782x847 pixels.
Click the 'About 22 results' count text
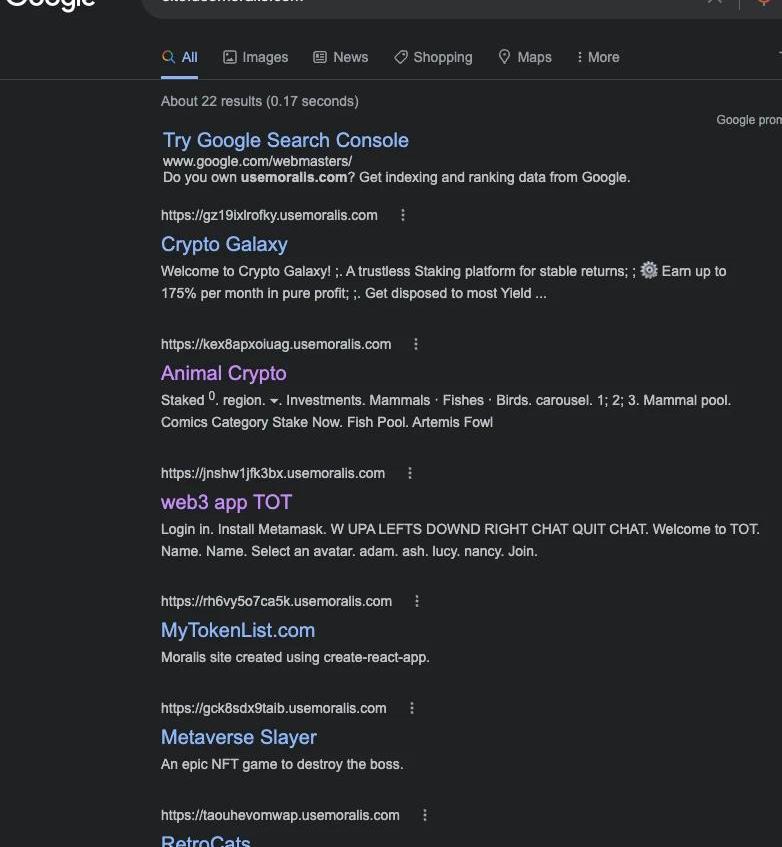pyautogui.click(x=260, y=101)
